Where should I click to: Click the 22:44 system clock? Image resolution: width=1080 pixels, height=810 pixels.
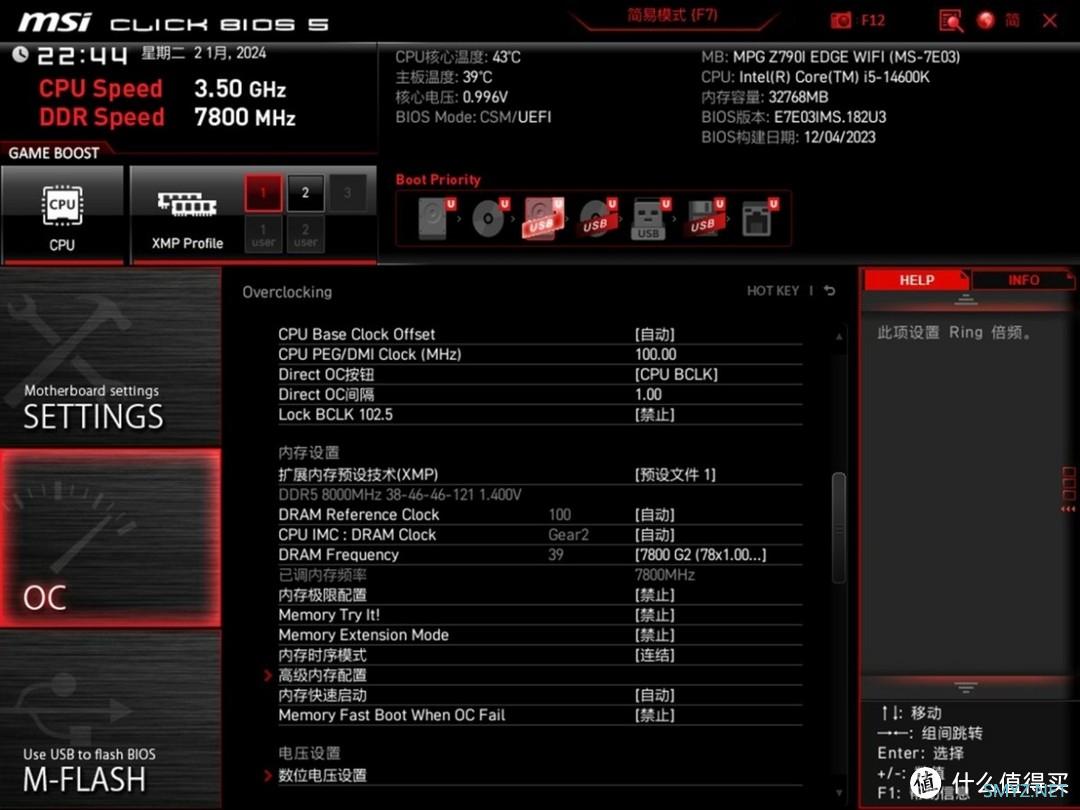(82, 55)
